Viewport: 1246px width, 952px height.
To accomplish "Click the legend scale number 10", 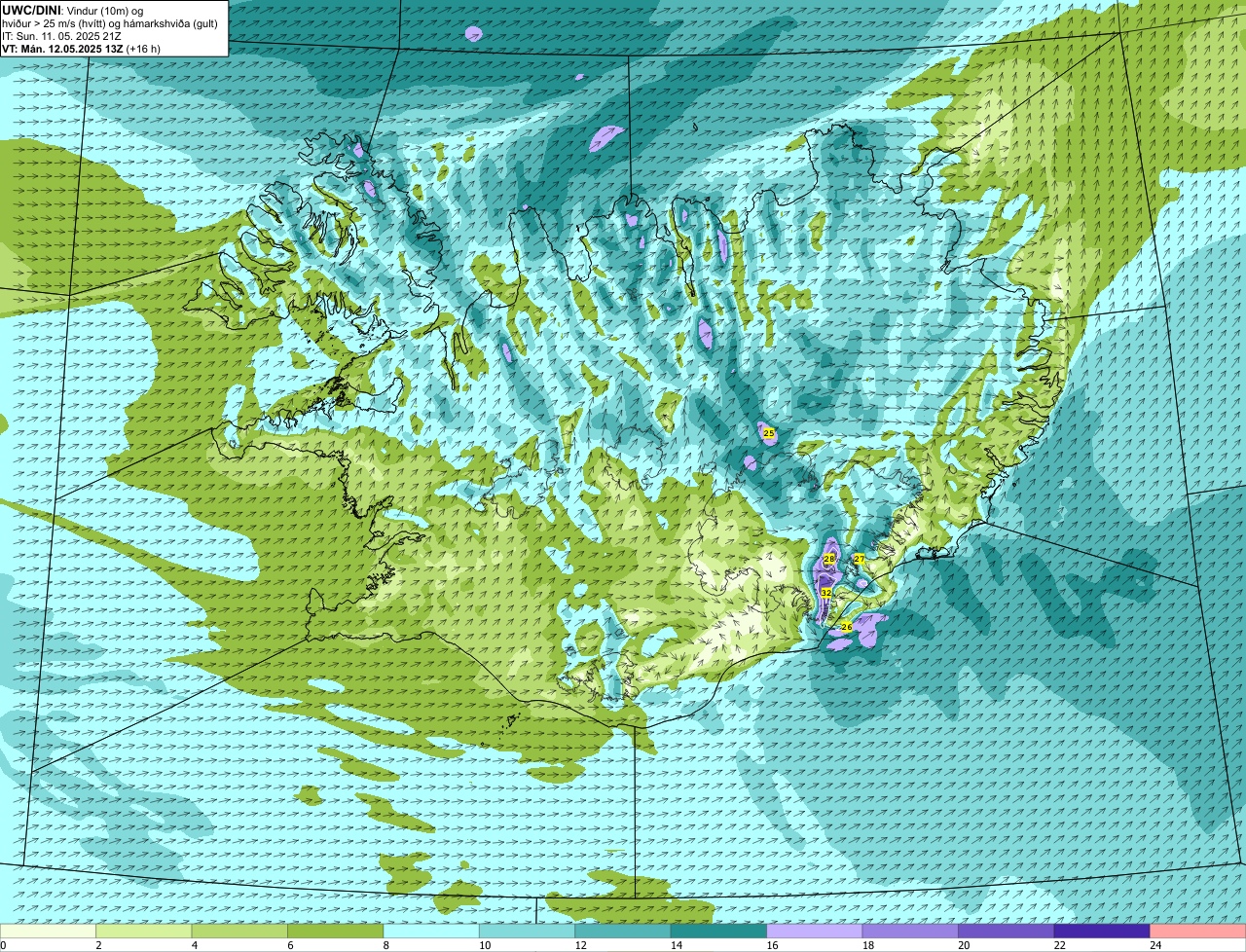I will 485,945.
